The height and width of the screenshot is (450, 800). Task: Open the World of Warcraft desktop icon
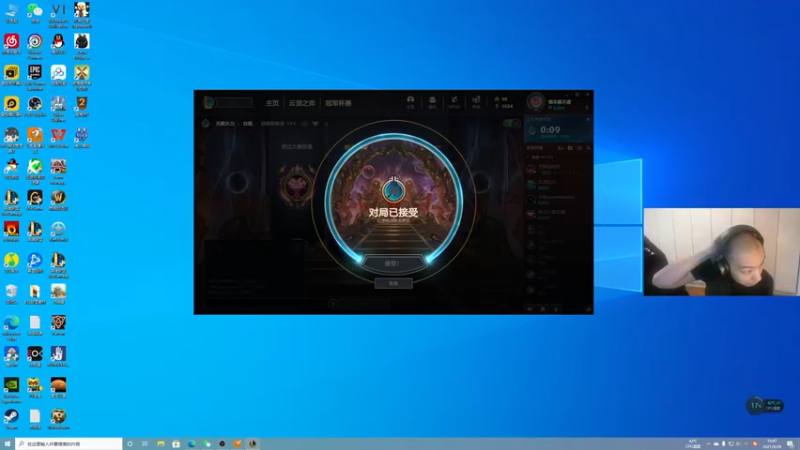pyautogui.click(x=58, y=201)
